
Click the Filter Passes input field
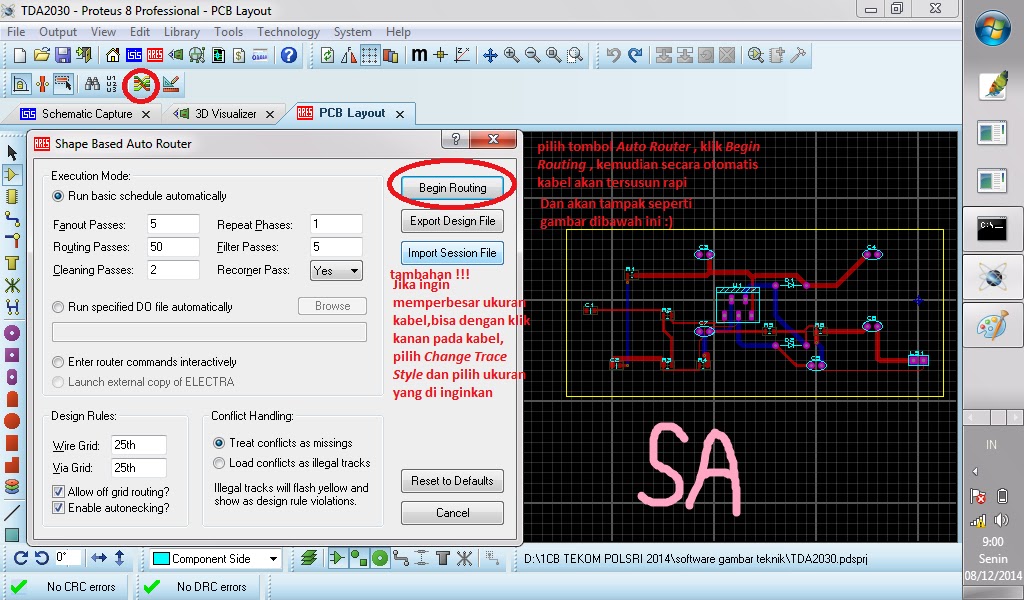pos(336,247)
